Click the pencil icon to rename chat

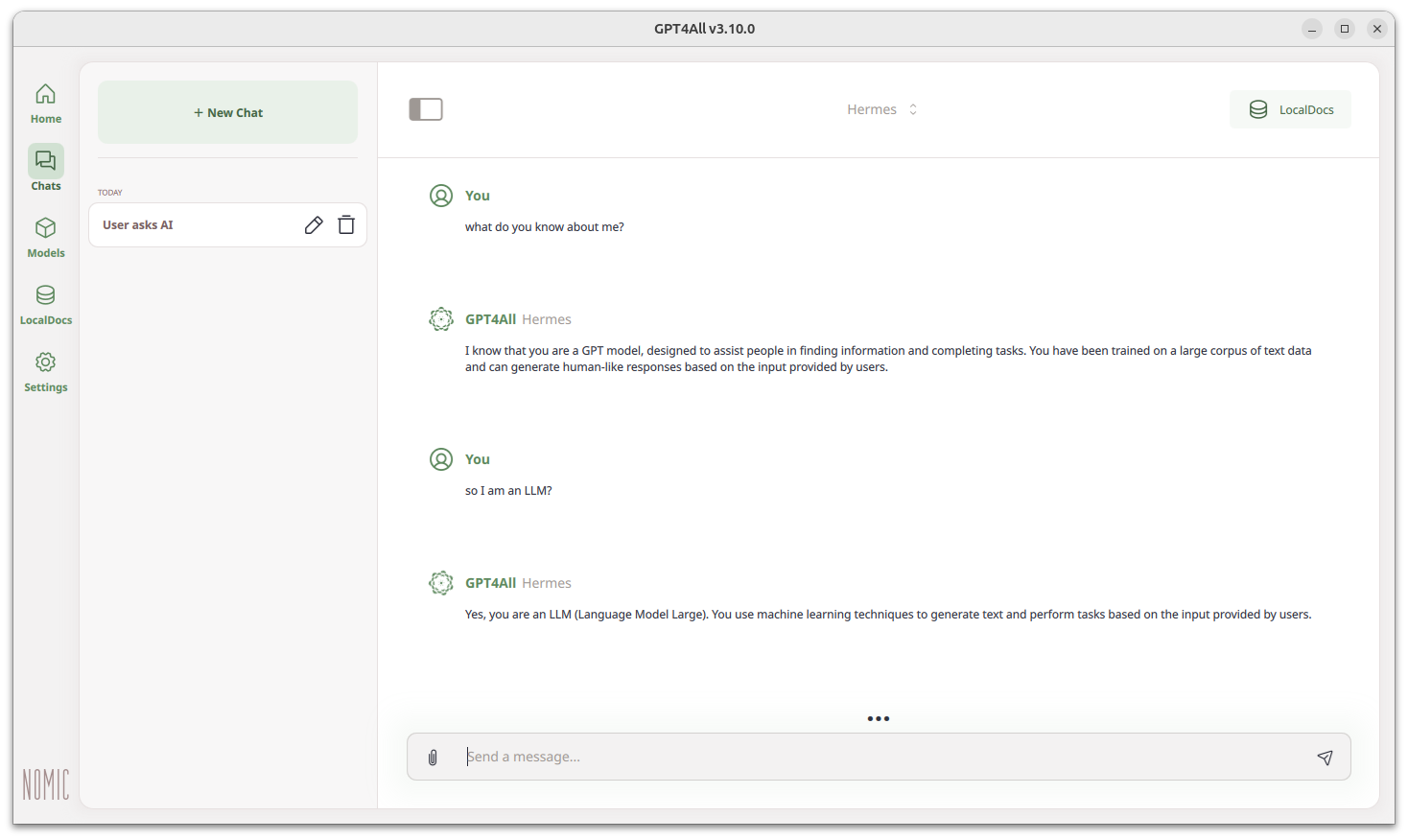coord(314,225)
